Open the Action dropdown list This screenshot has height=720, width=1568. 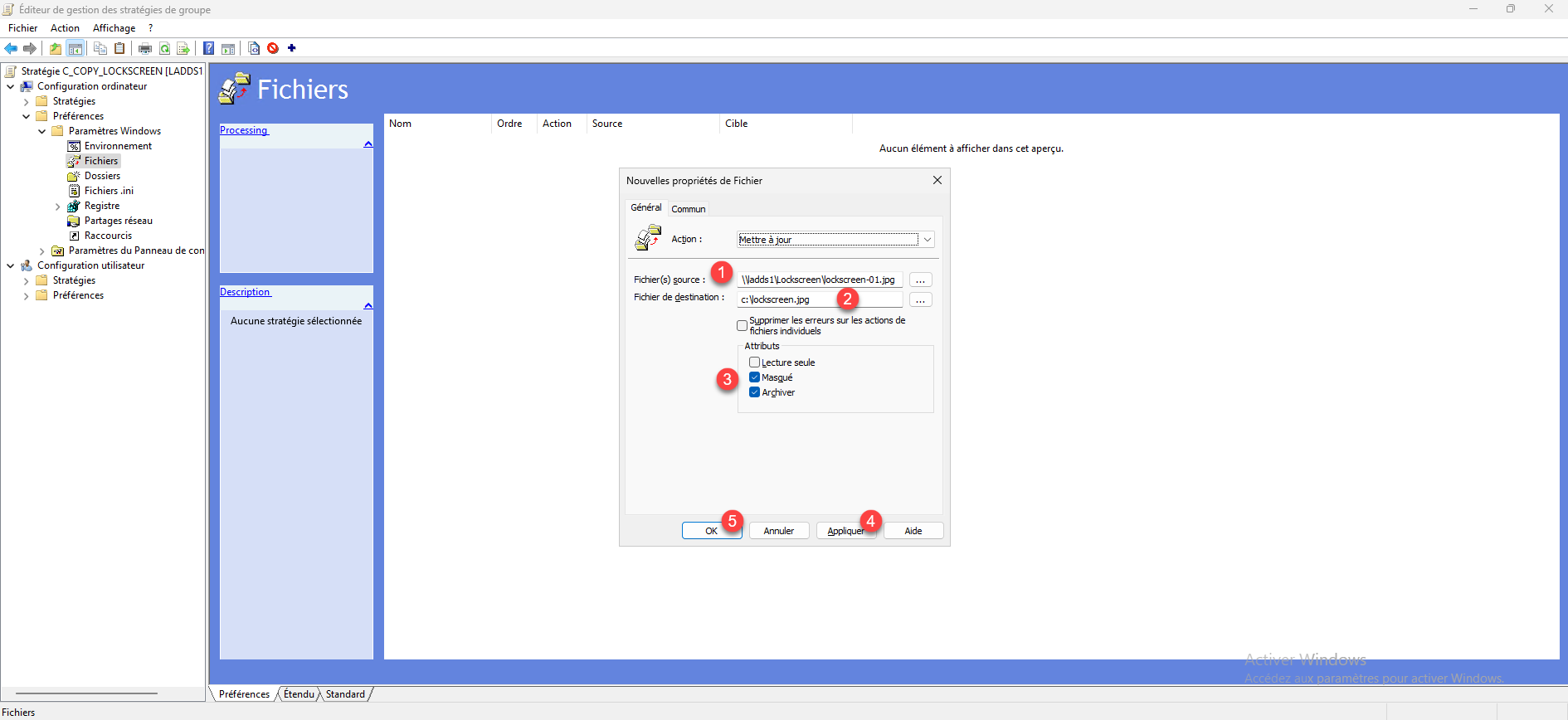tap(927, 240)
